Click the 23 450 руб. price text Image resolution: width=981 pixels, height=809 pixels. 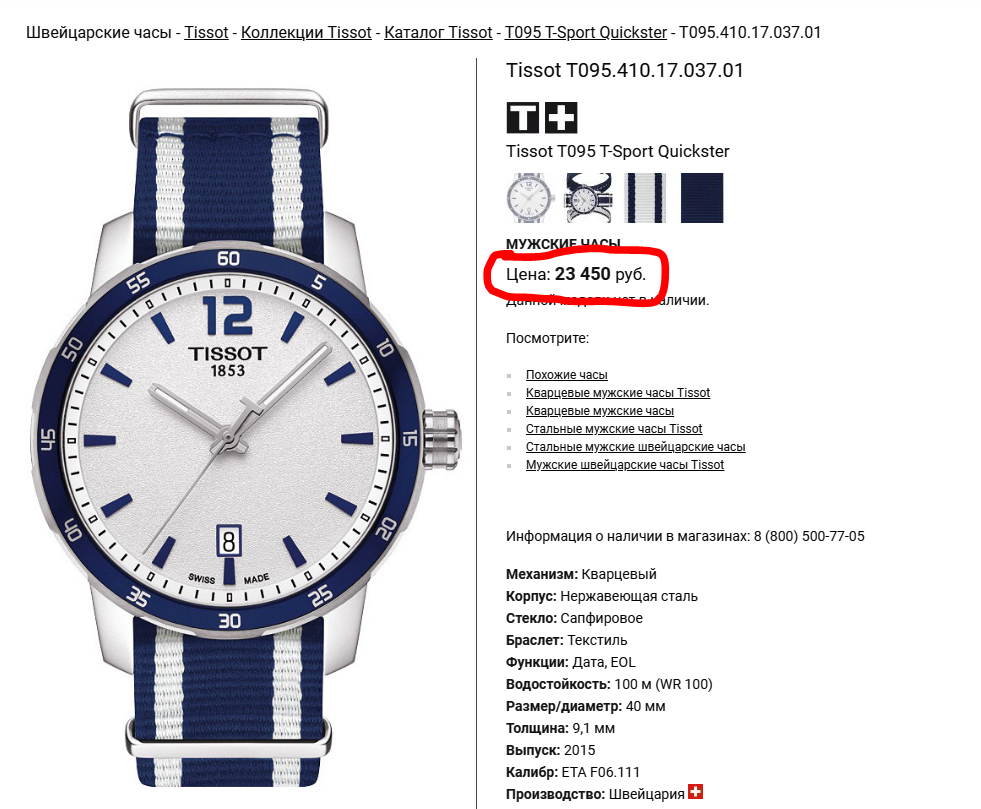coord(600,274)
